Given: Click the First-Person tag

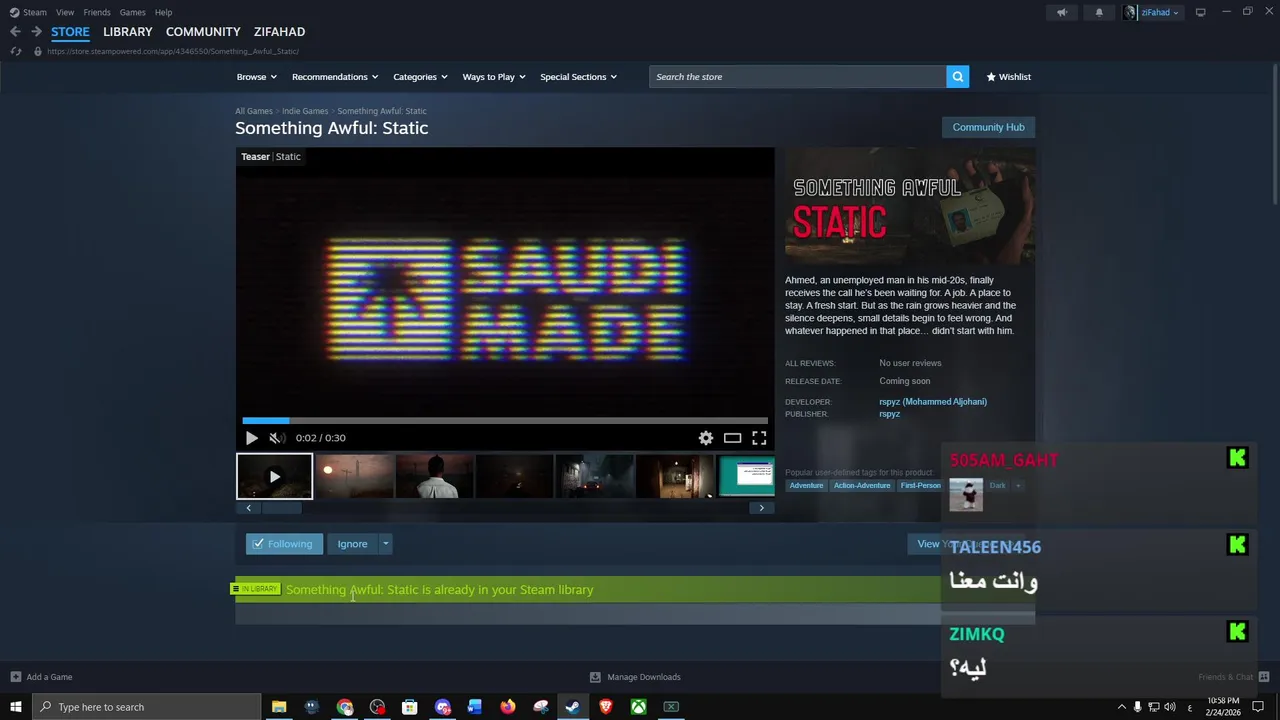Looking at the screenshot, I should pyautogui.click(x=920, y=486).
